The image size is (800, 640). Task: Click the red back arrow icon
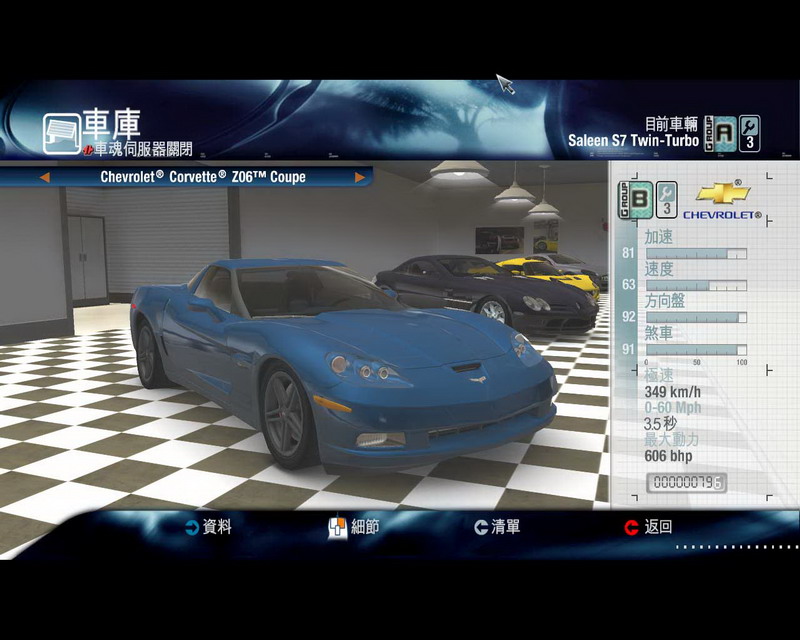click(x=631, y=527)
